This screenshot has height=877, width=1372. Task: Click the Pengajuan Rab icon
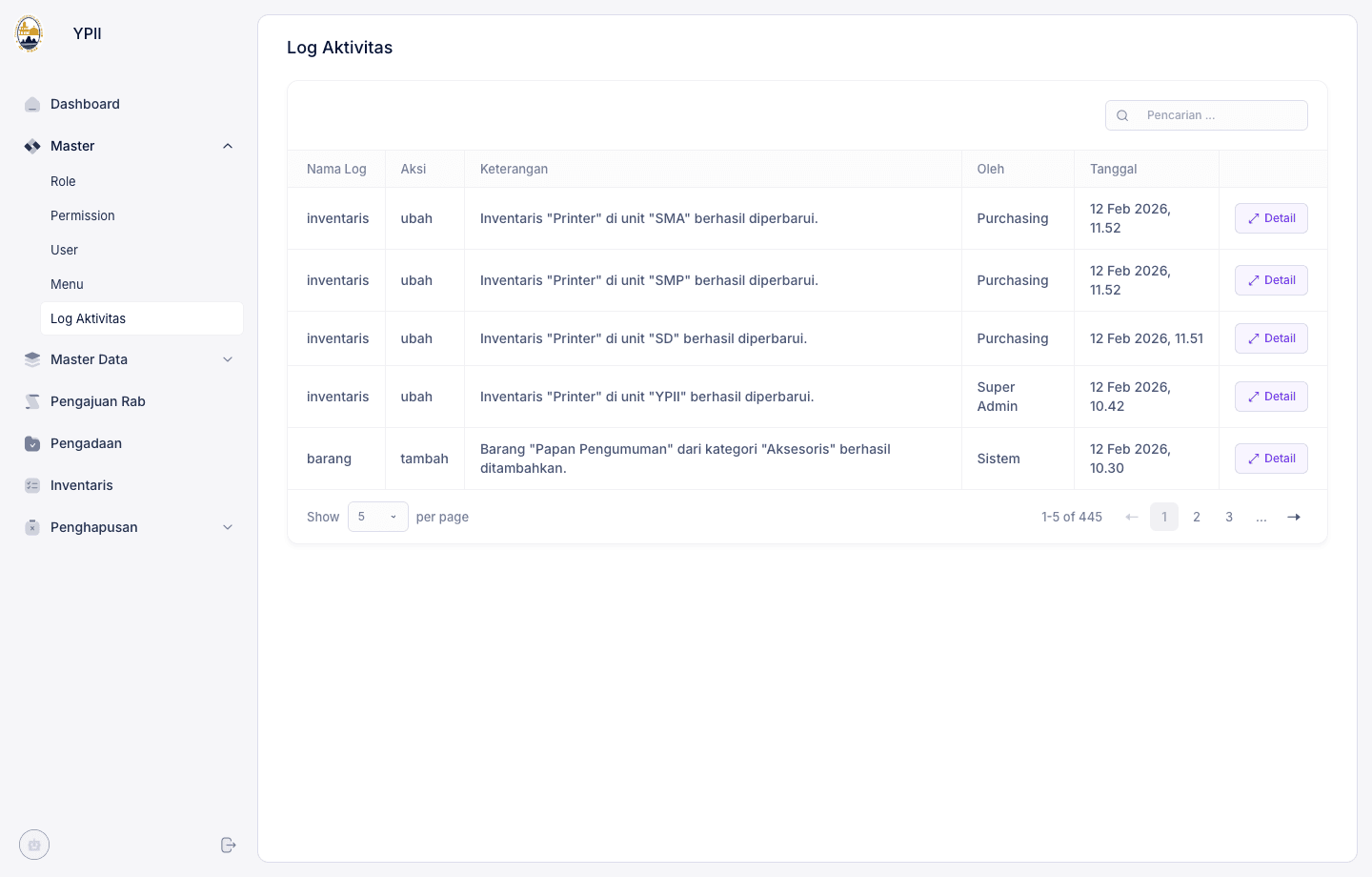click(x=32, y=401)
